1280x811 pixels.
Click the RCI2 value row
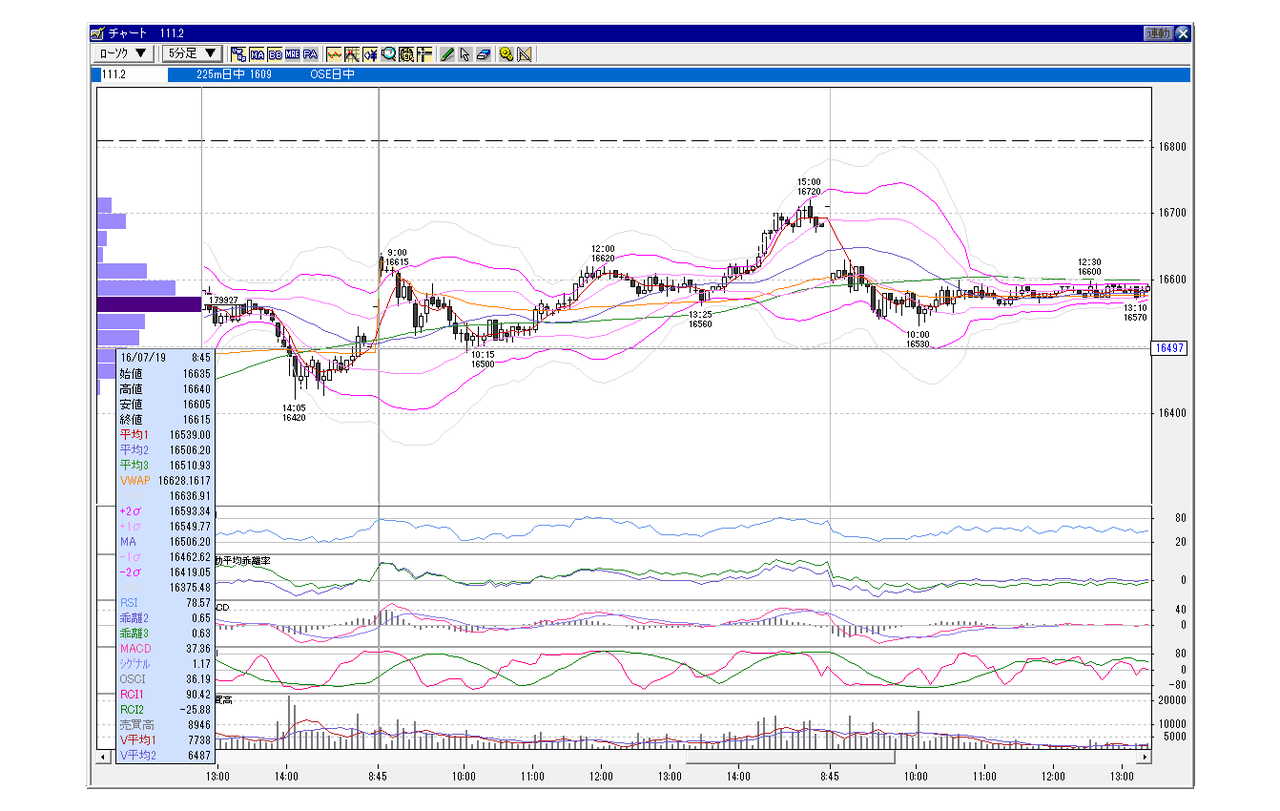coord(165,710)
